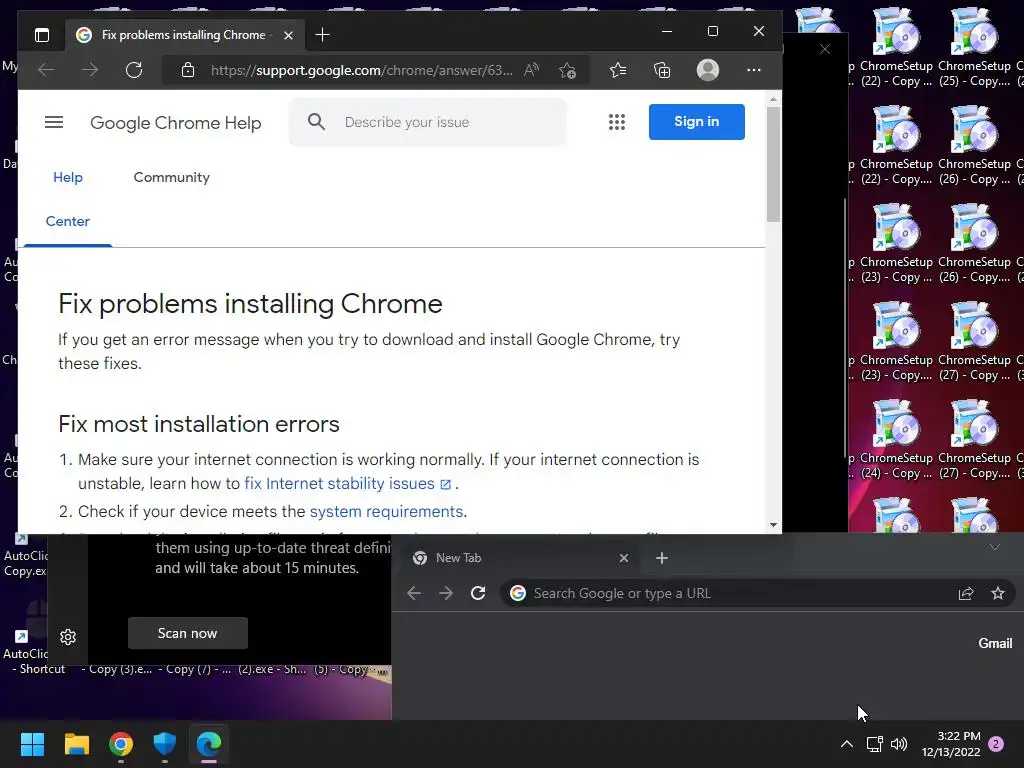Open new tab in Edge
1024x768 pixels.
323,35
